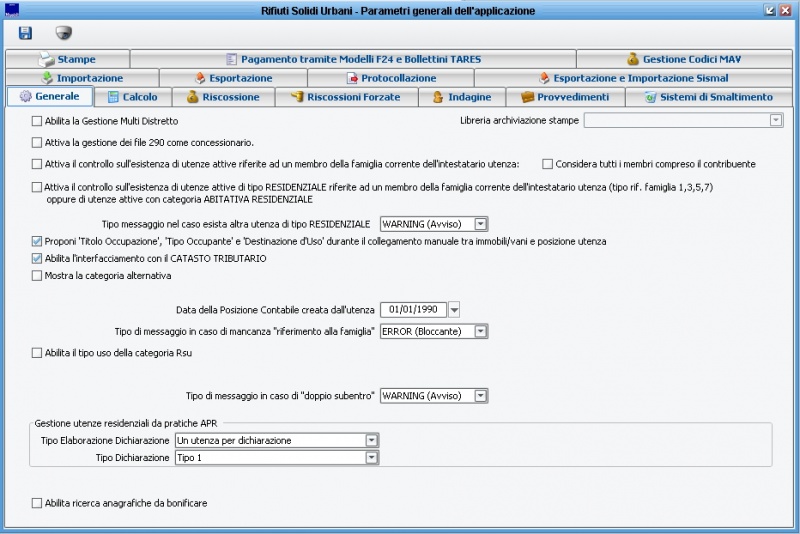The height and width of the screenshot is (534, 800).
Task: Uncheck interfacciamento con il CATASTO TRIBUTARIO
Action: point(37,259)
